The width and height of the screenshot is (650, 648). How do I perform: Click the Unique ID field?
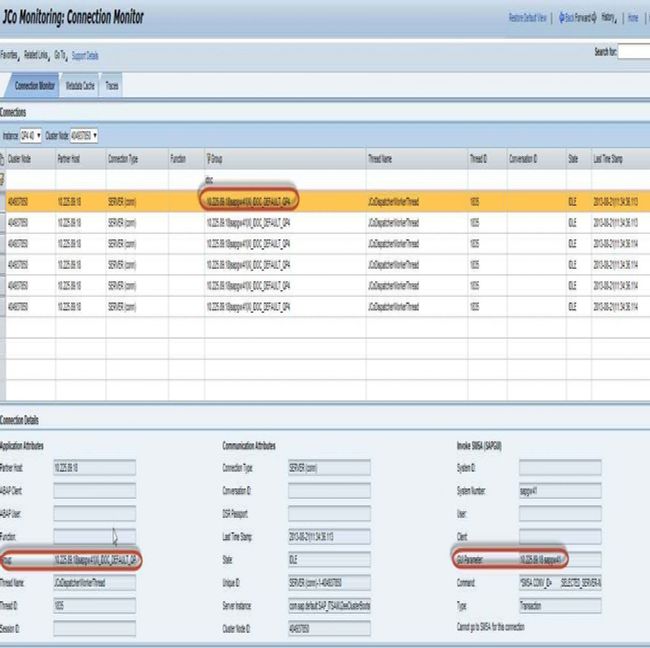click(329, 583)
